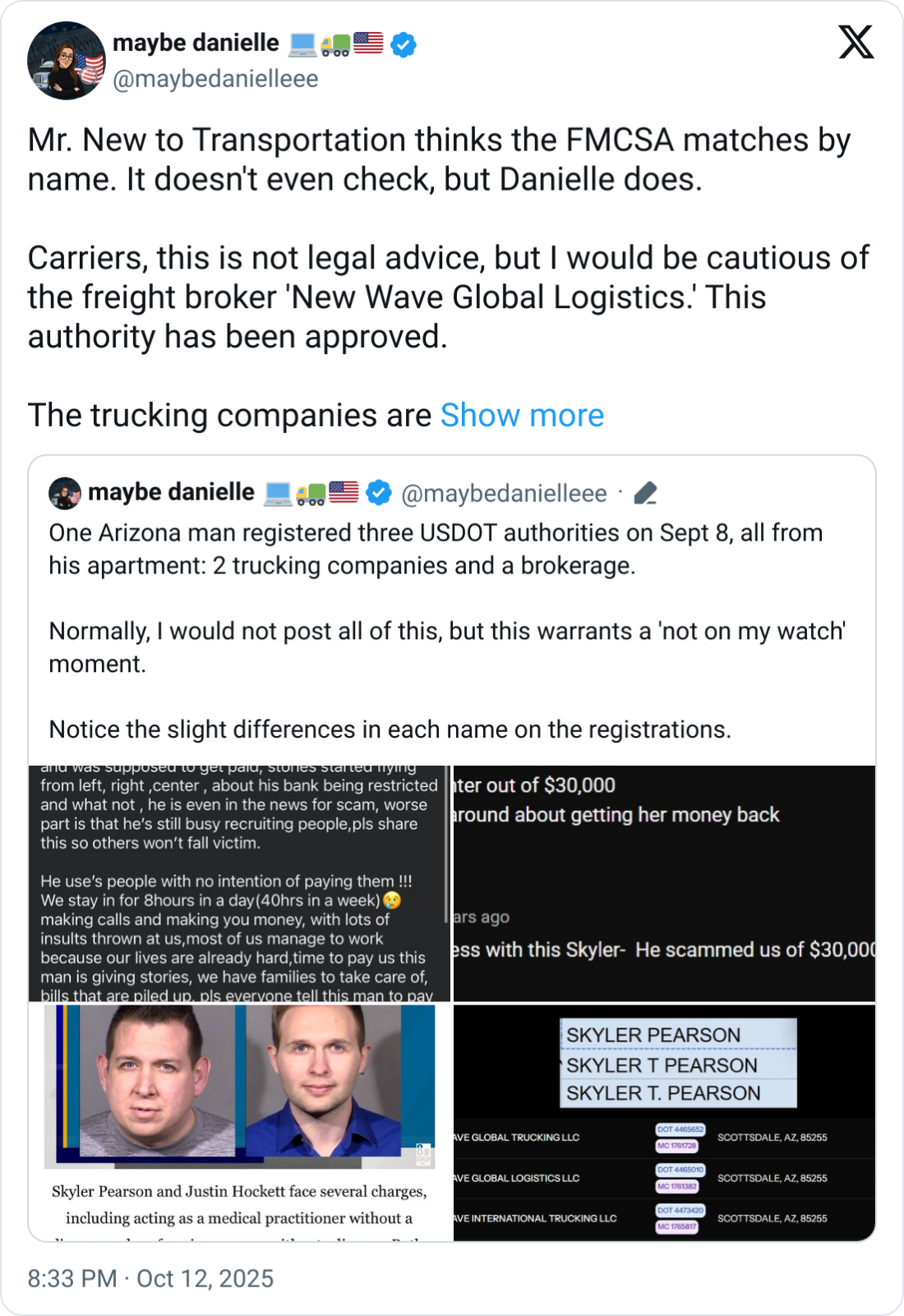Click the MC 1761382 badge

pyautogui.click(x=676, y=1186)
